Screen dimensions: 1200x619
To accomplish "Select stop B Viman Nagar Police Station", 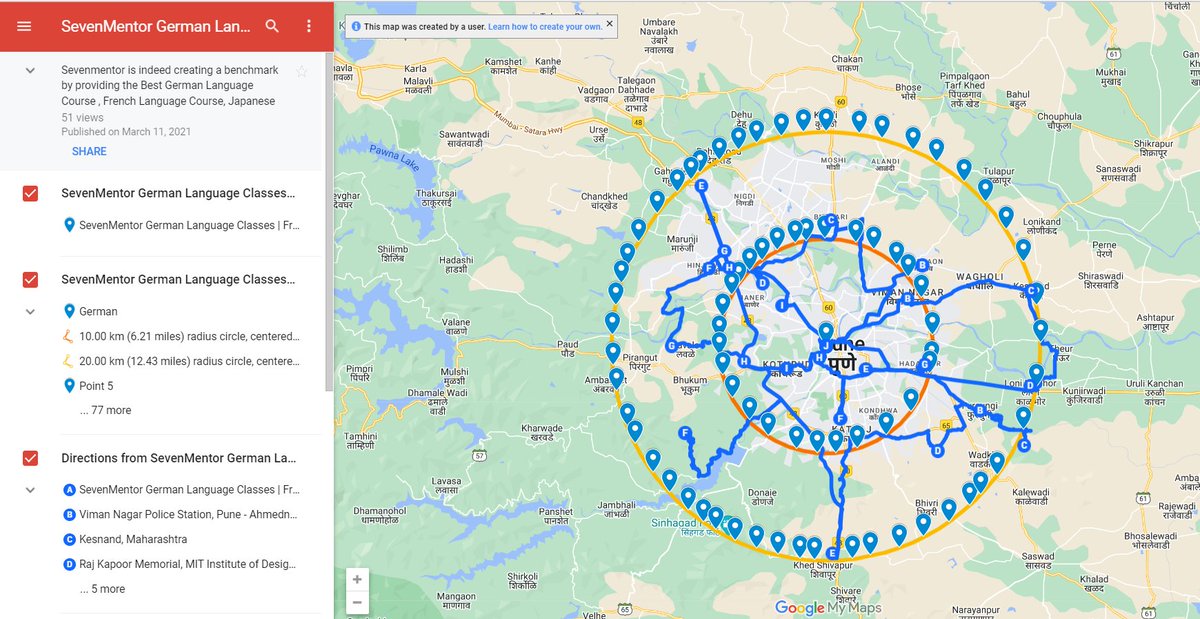I will pos(189,514).
